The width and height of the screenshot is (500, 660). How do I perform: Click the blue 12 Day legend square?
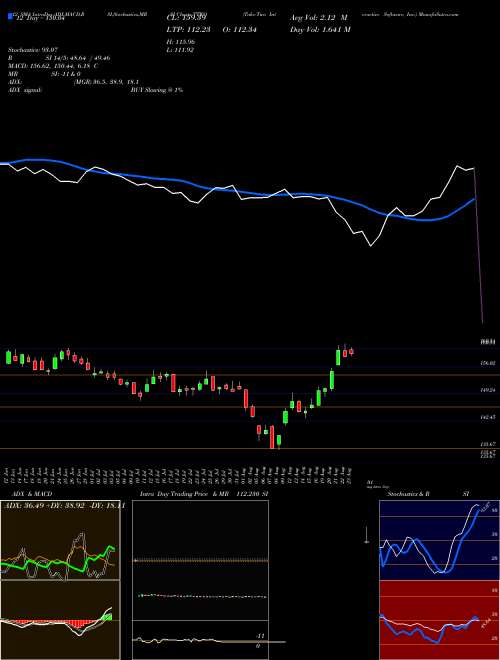coord(10,17)
